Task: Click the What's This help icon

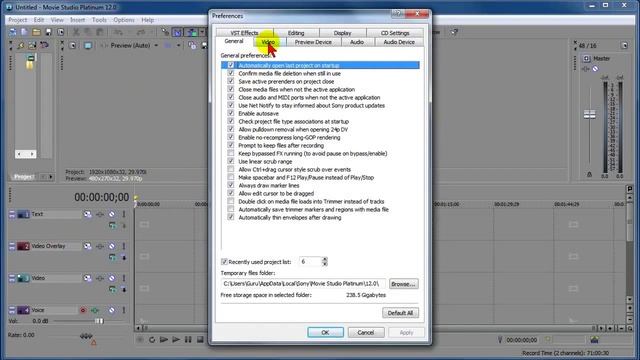Action: pos(454,32)
